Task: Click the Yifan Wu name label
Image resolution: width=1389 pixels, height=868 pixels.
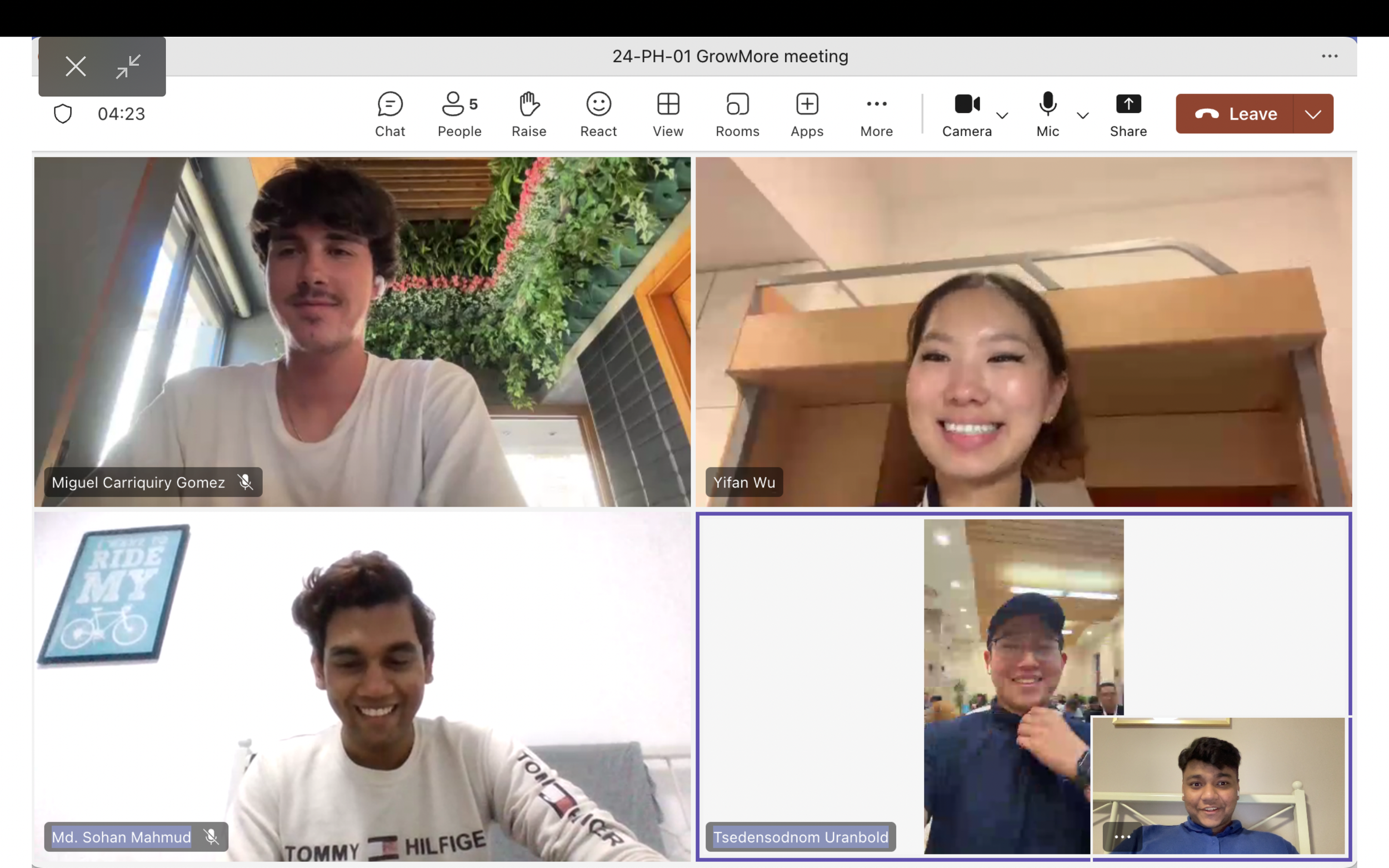Action: pos(744,482)
